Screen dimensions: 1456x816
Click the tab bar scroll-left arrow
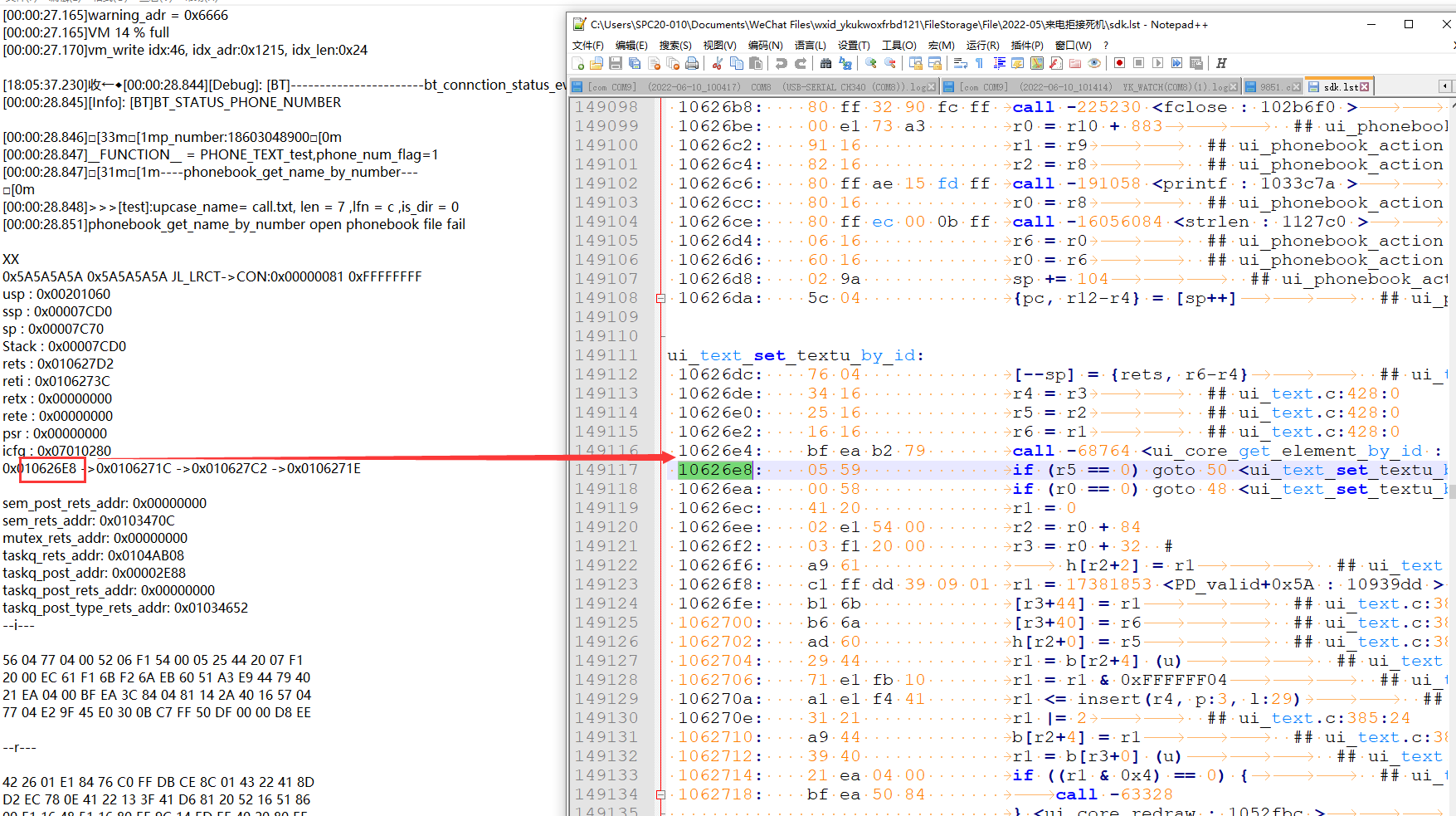click(x=1444, y=86)
